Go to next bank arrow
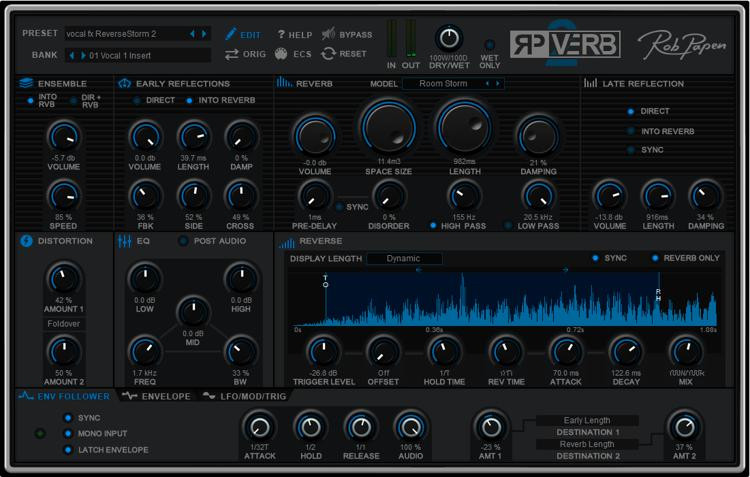750x477 pixels. (x=83, y=55)
